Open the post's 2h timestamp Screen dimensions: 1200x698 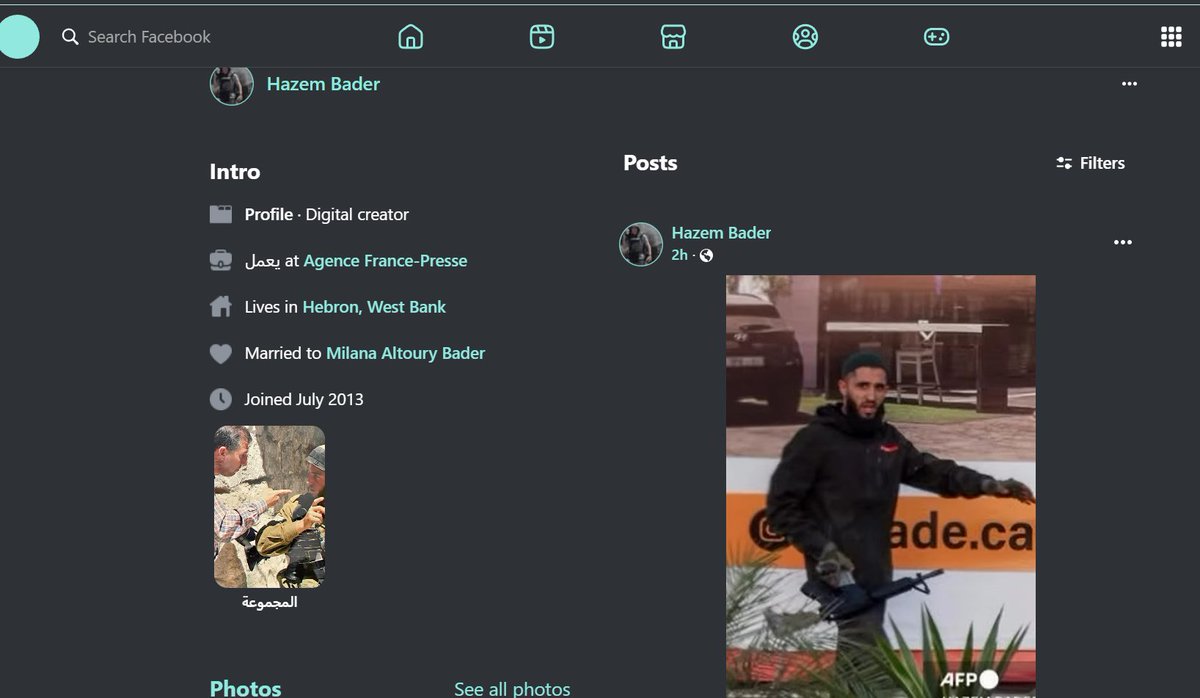tap(679, 256)
